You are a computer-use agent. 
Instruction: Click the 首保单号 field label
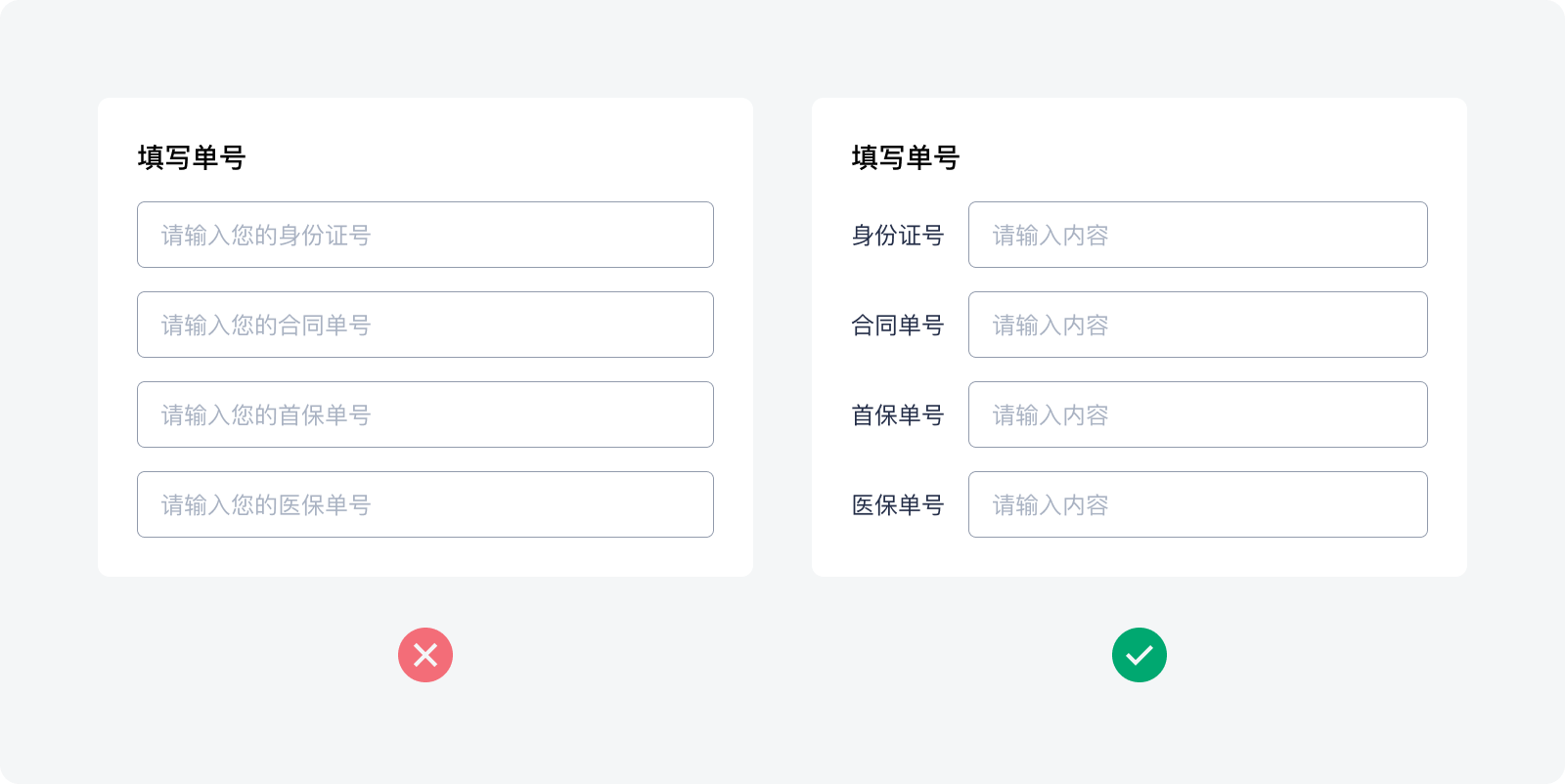[x=897, y=415]
